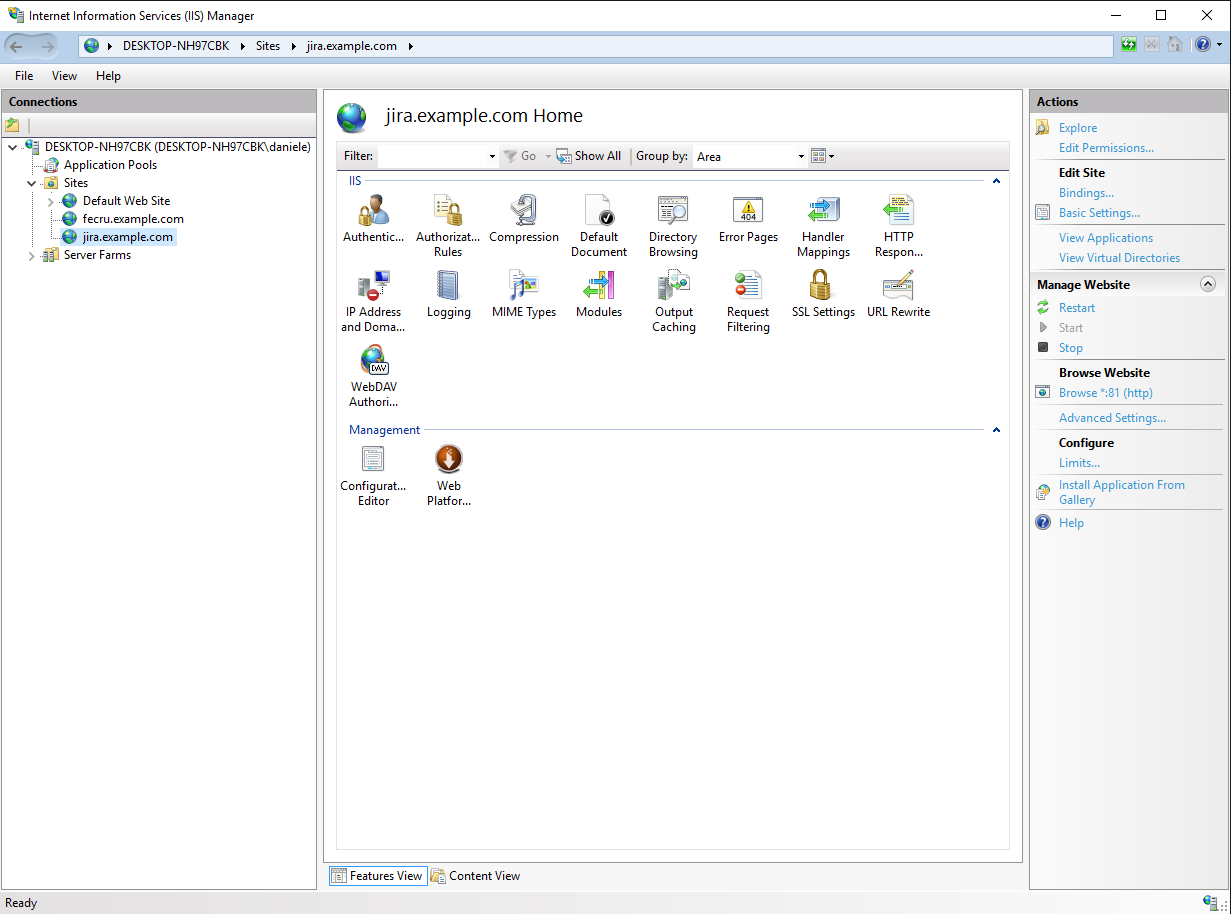Viewport: 1231px width, 914px height.
Task: Click View Applications link
Action: coord(1106,238)
